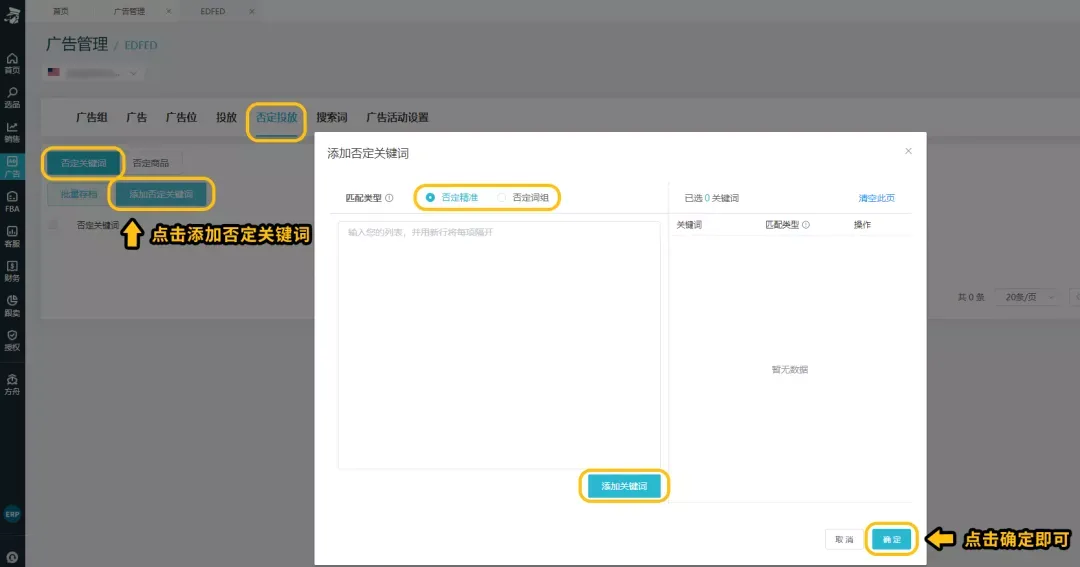Image resolution: width=1080 pixels, height=567 pixels.
Task: Open 跟卖 sidebar icon
Action: click(12, 305)
